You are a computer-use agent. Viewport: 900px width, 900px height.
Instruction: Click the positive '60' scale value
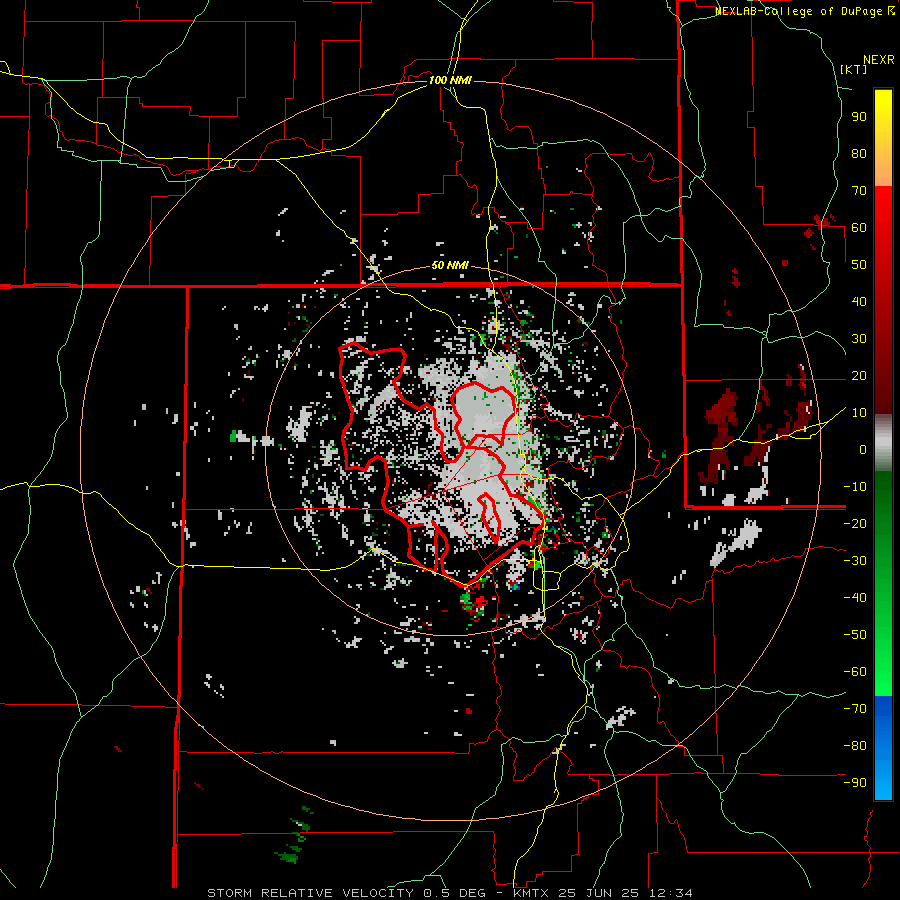(x=859, y=227)
